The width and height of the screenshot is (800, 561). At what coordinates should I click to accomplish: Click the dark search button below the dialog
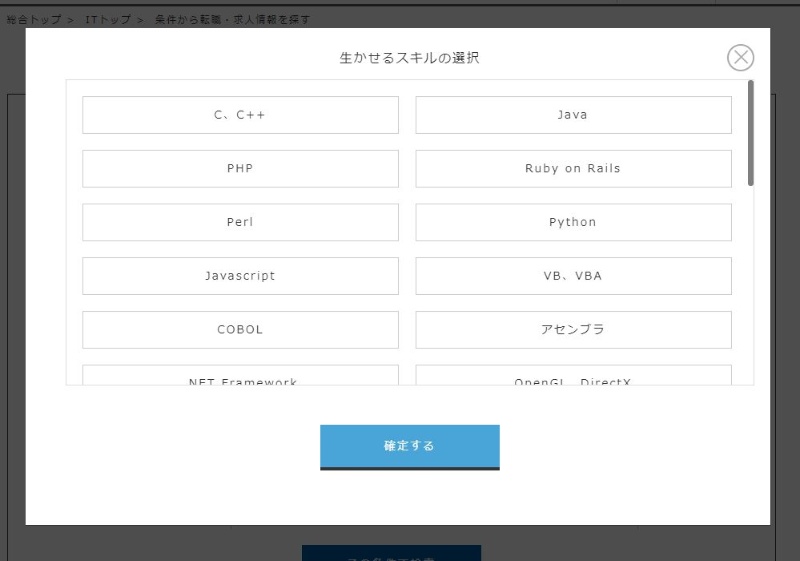pos(391,553)
